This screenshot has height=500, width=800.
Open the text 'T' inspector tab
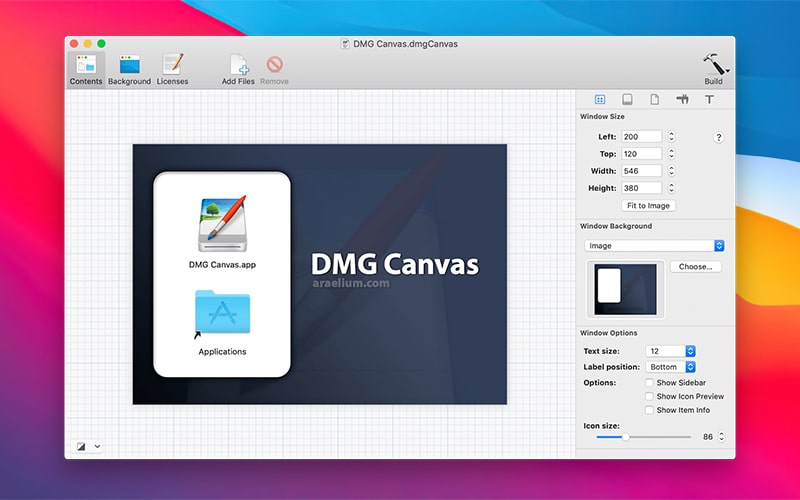709,100
